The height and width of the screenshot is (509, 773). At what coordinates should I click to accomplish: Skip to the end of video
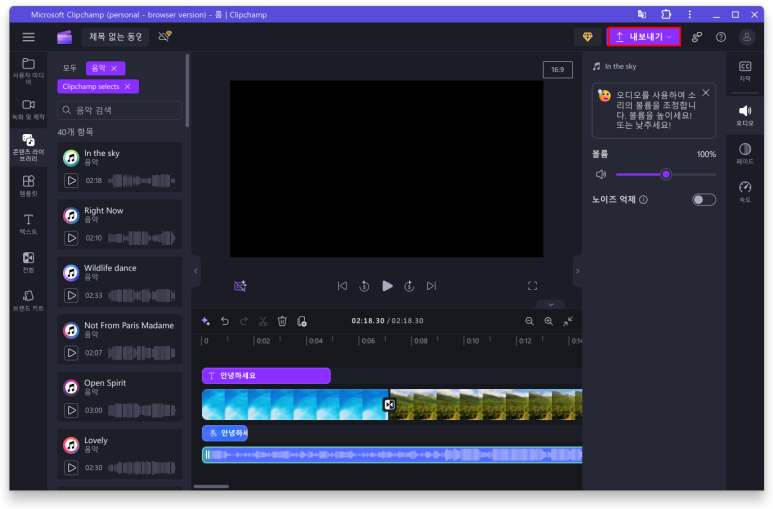(x=431, y=286)
